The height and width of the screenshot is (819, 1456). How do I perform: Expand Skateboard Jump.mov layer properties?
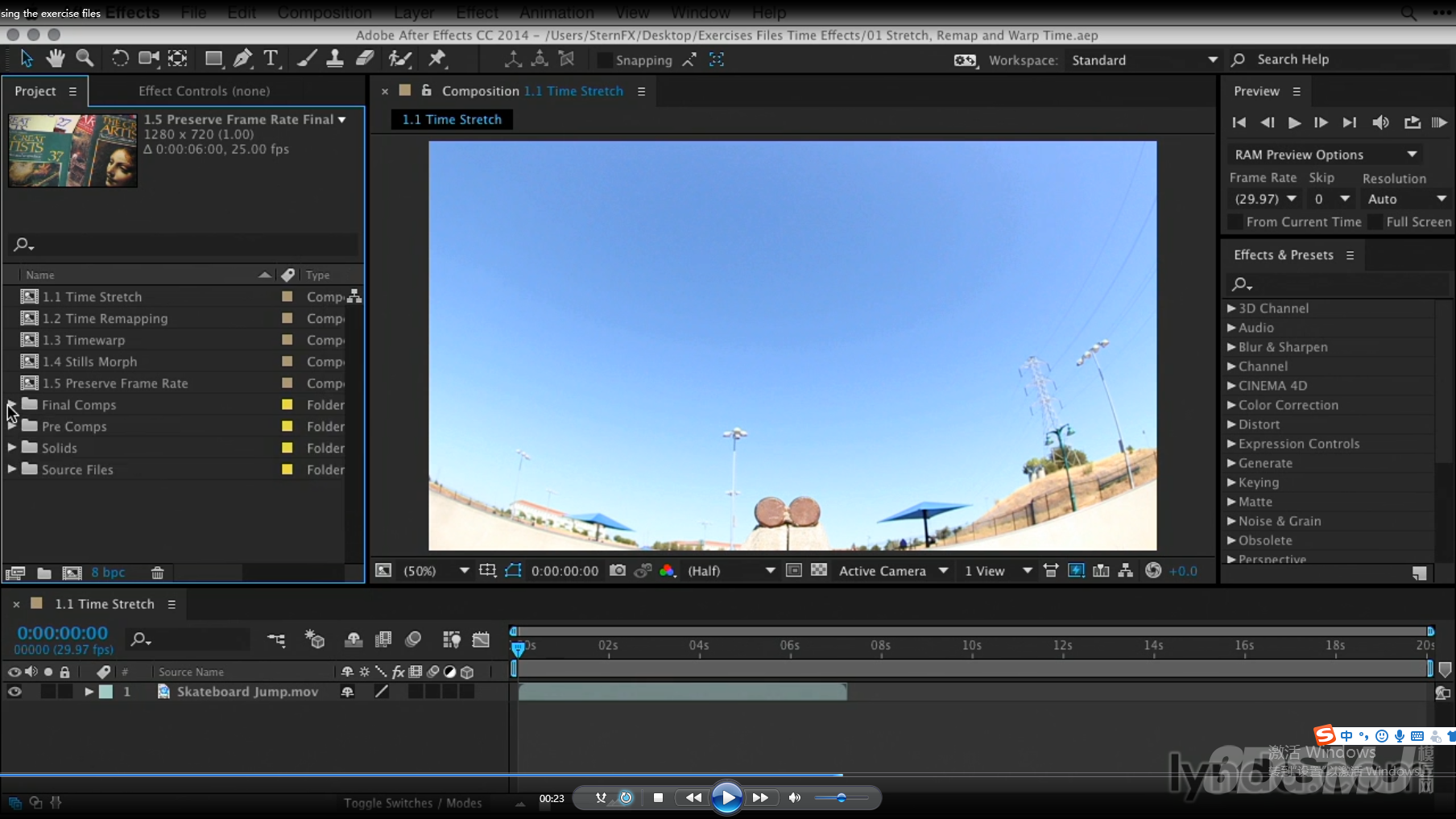click(89, 692)
